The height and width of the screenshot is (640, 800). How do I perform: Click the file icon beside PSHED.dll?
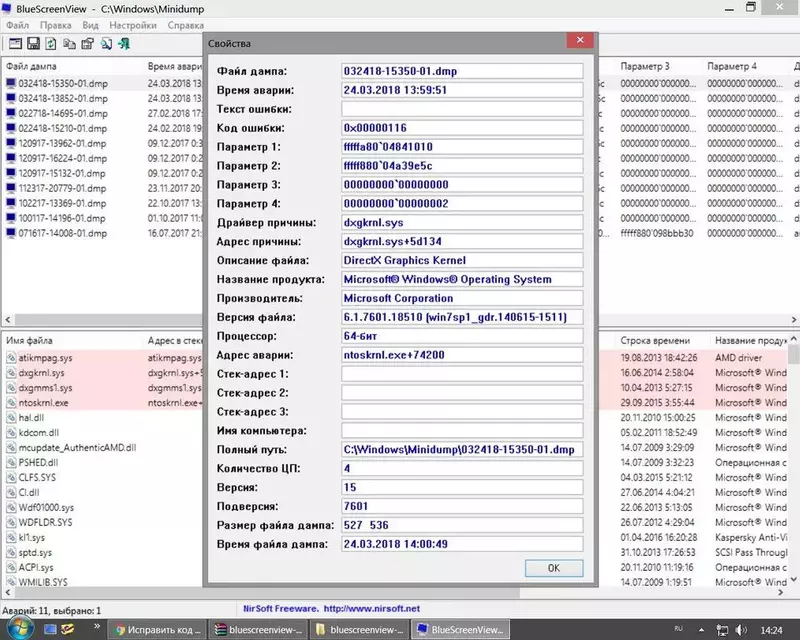point(11,462)
